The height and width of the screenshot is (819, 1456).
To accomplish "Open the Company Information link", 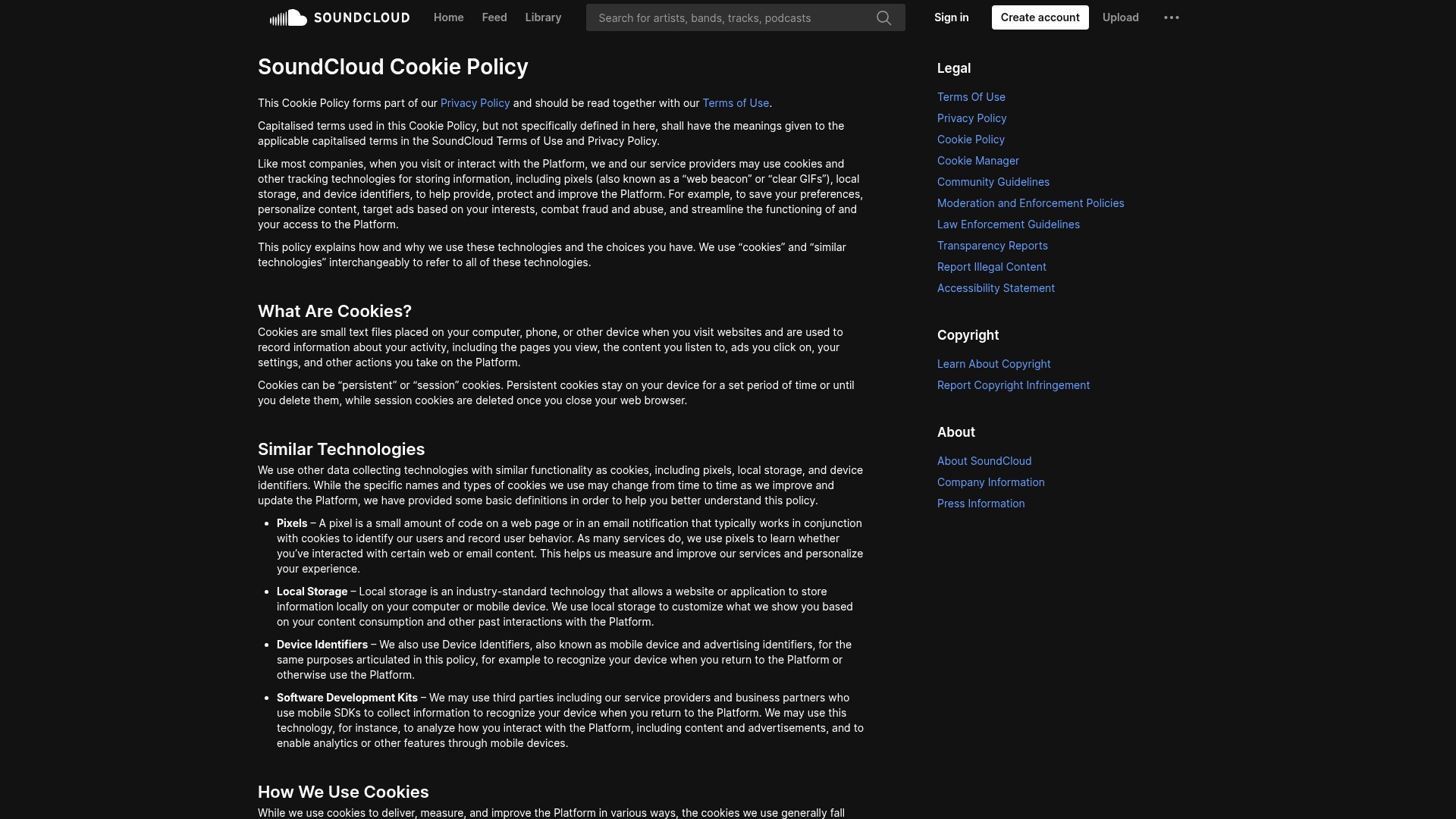I will pyautogui.click(x=991, y=482).
